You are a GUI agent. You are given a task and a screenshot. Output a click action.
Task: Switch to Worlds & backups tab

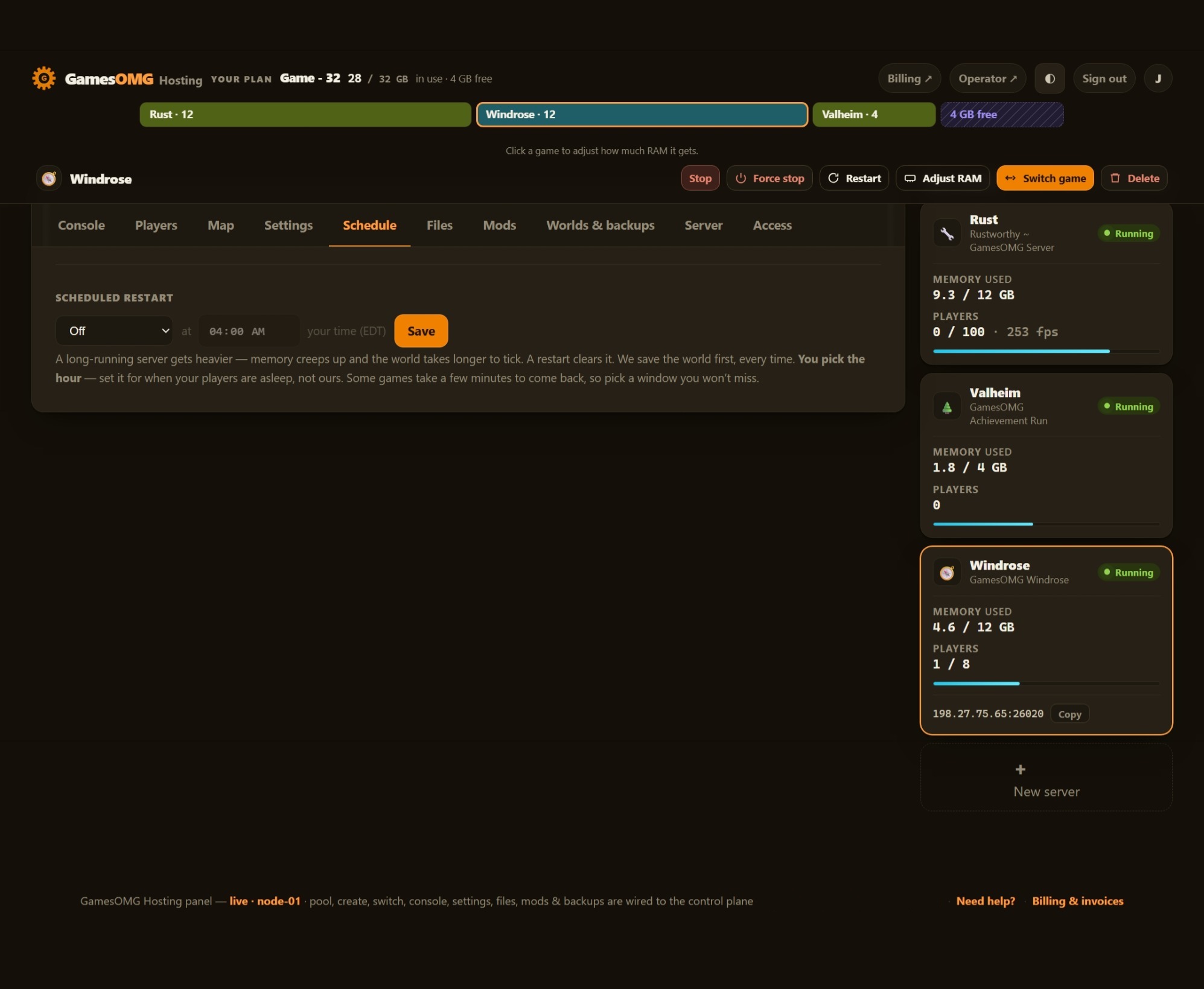coord(600,226)
